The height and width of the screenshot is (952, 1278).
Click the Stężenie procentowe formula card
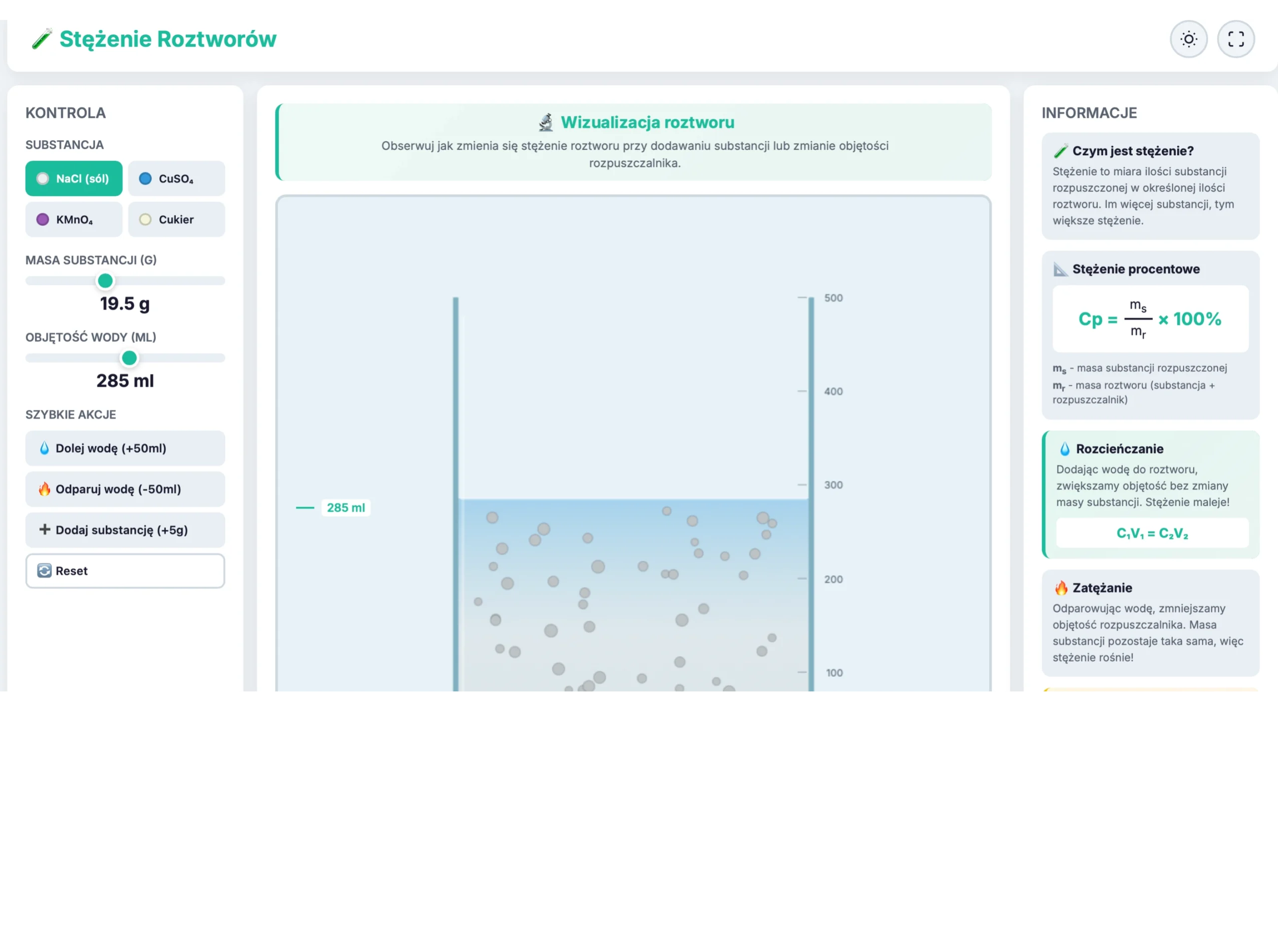(x=1150, y=318)
